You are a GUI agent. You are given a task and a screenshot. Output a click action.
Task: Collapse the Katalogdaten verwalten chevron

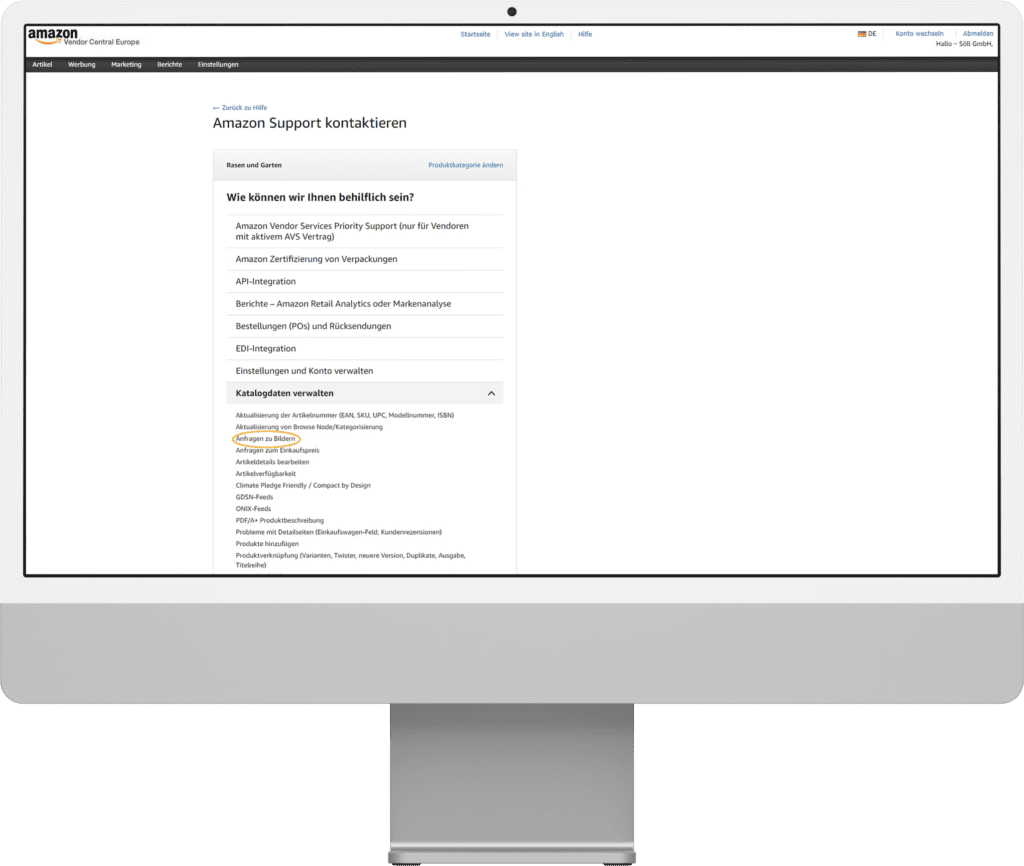point(491,393)
